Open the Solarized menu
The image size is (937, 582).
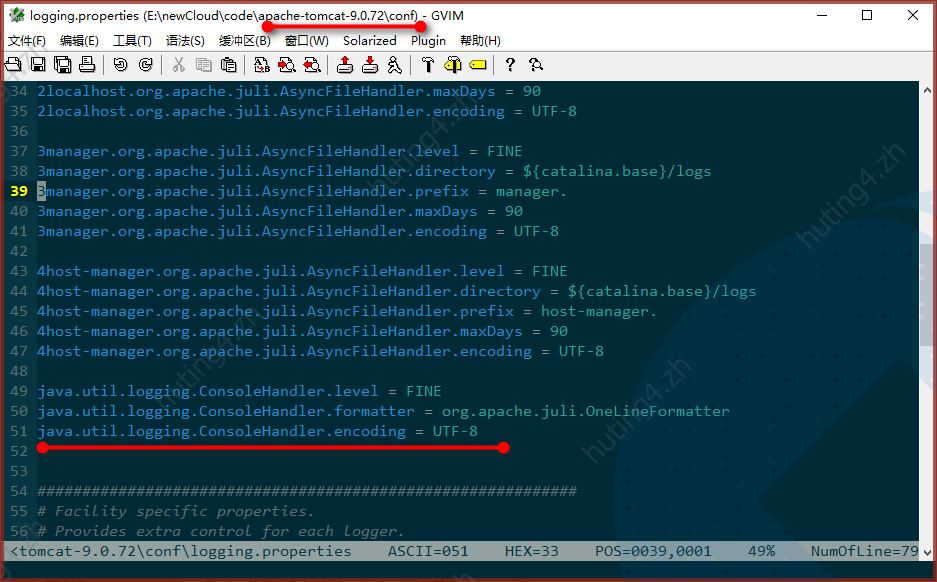[369, 41]
